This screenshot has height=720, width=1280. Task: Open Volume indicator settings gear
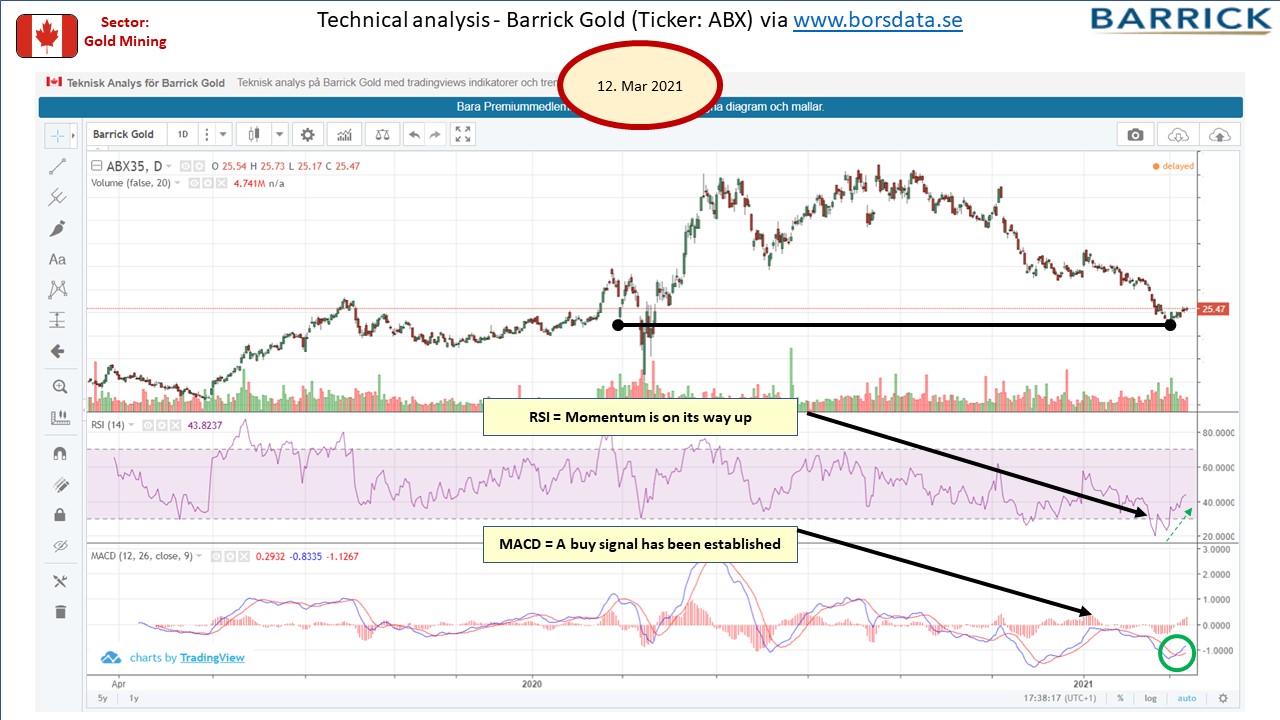(209, 183)
